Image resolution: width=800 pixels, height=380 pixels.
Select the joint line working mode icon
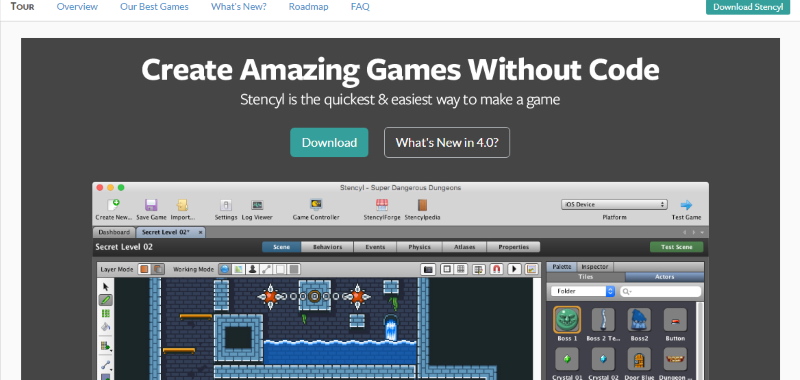pos(266,269)
